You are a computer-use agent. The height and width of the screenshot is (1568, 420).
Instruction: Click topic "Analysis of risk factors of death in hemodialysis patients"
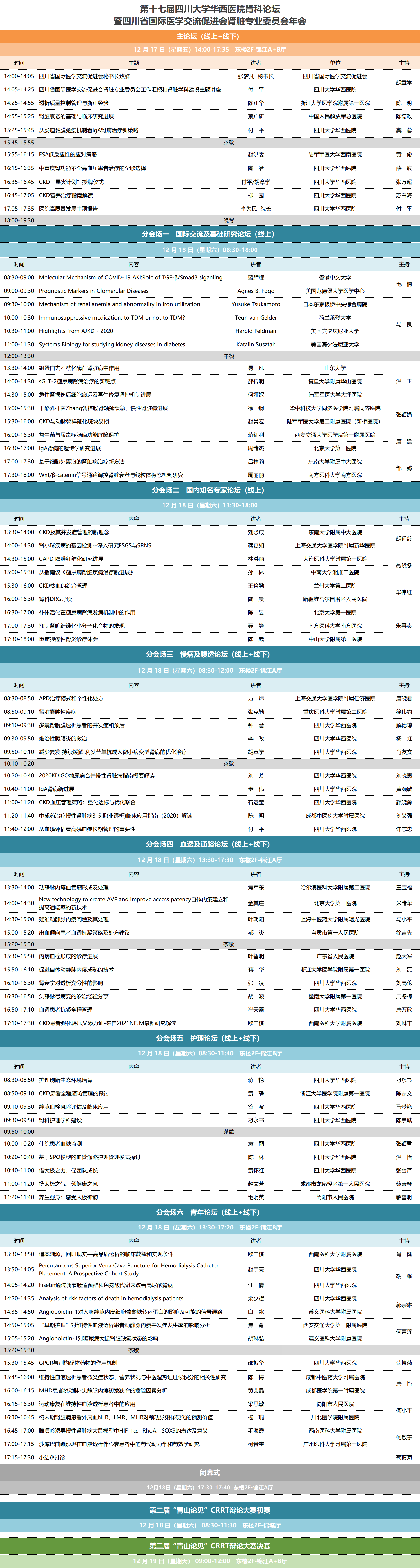(111, 1298)
